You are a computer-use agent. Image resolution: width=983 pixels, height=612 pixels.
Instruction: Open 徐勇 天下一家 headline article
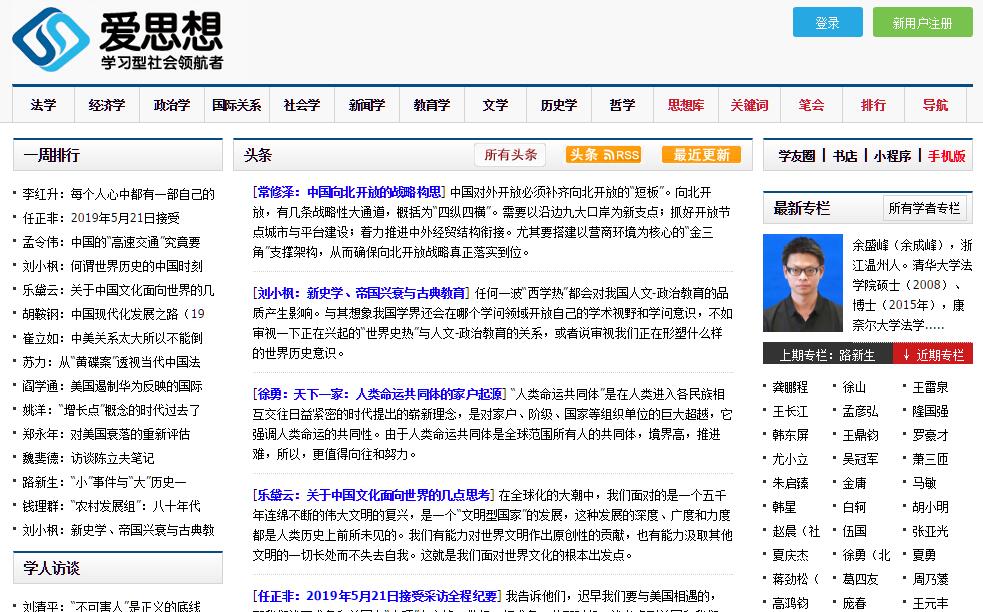[x=379, y=394]
